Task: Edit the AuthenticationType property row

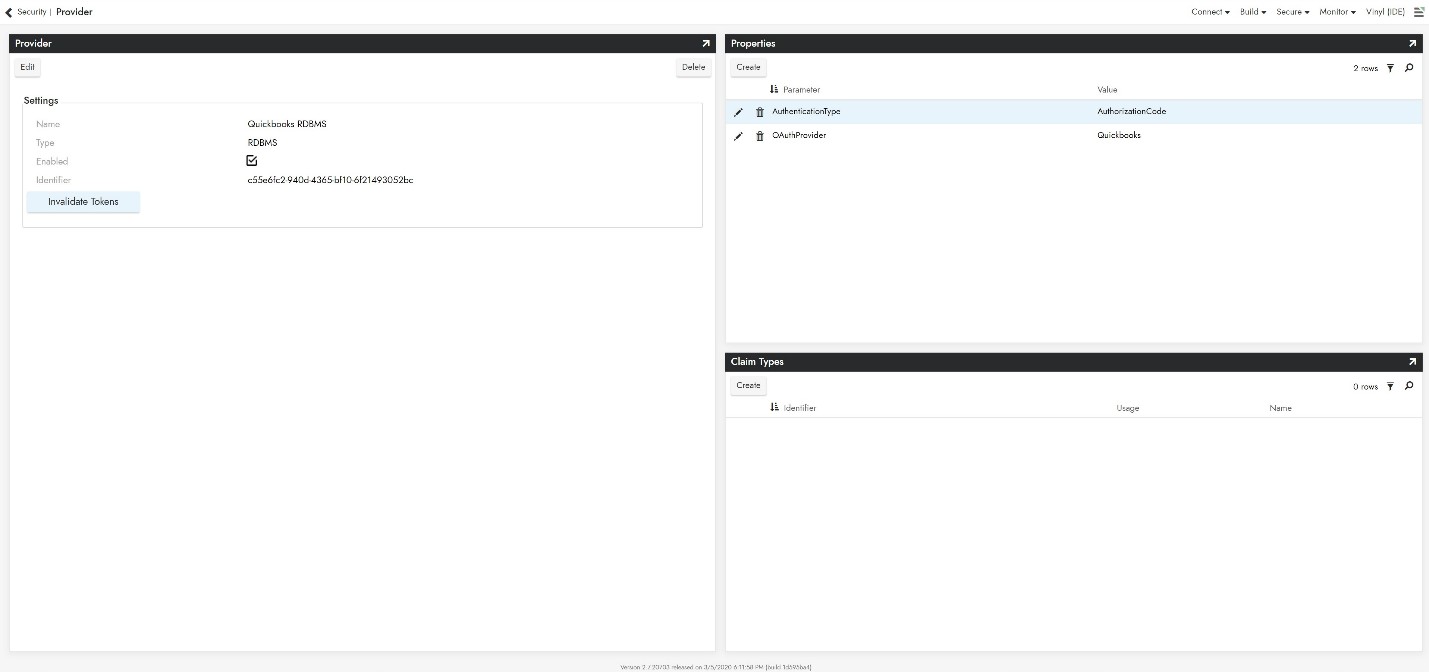Action: [x=738, y=112]
